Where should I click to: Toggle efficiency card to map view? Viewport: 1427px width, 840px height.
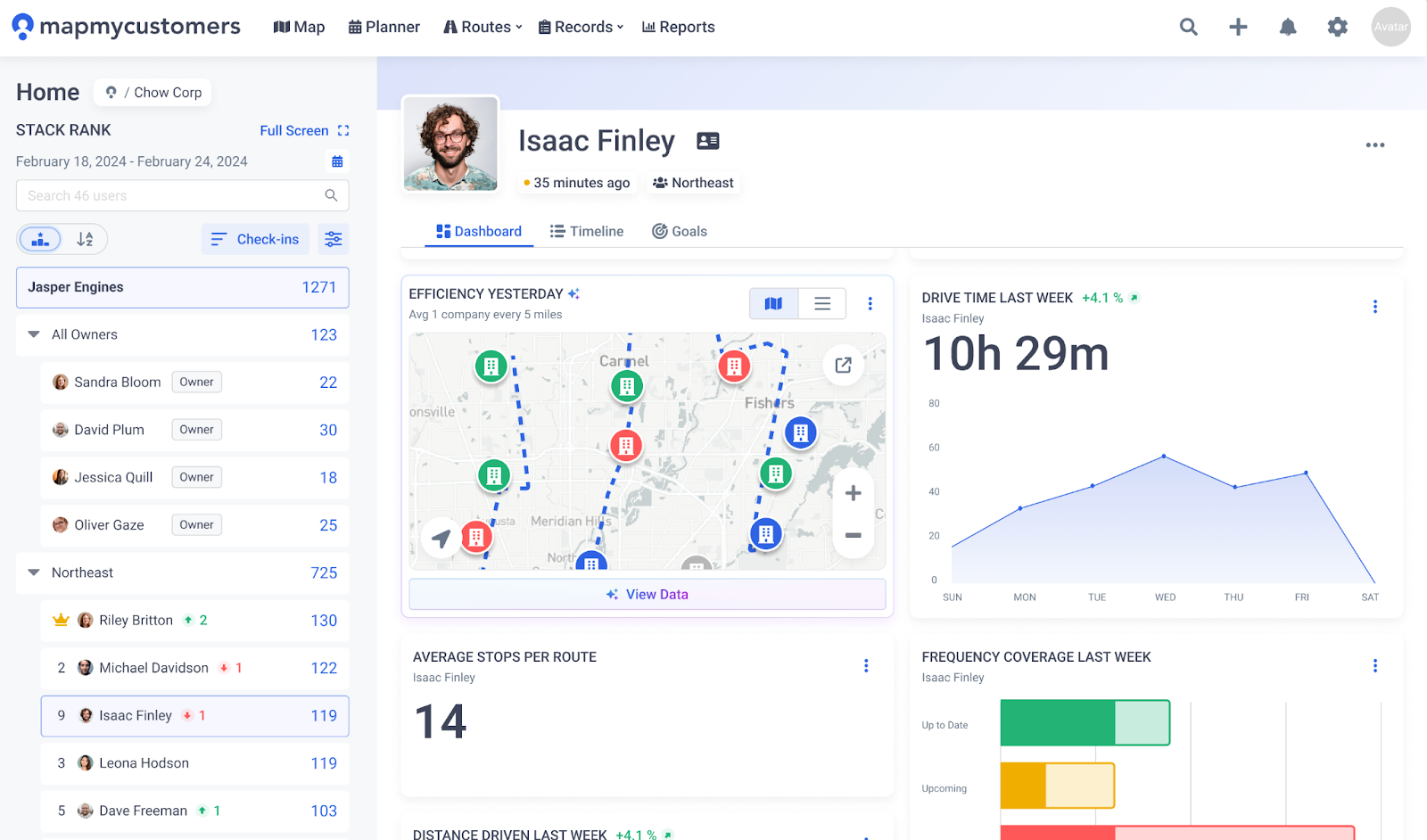click(774, 304)
